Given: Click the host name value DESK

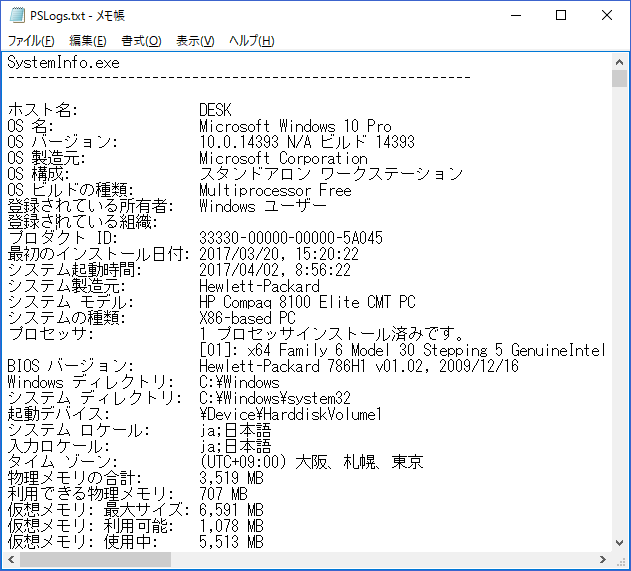Looking at the screenshot, I should click(215, 110).
